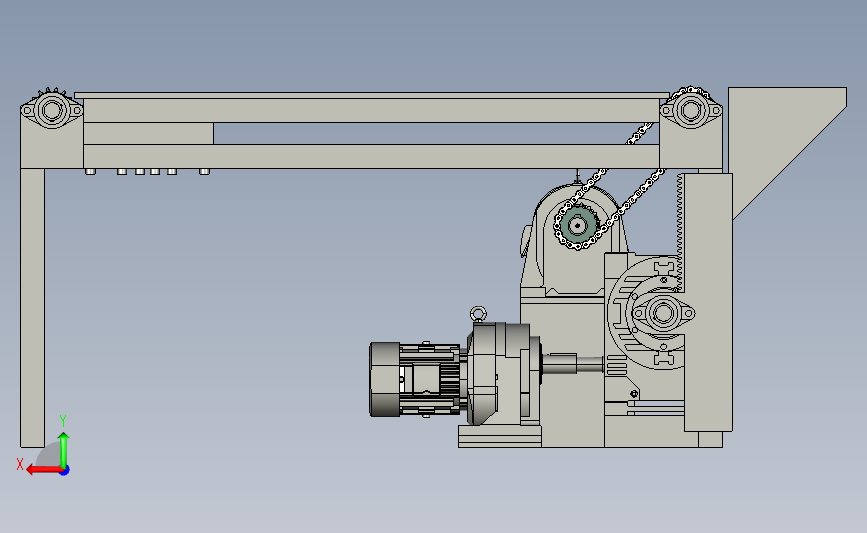The image size is (867, 533).
Task: Select the lower horizontal frame beam
Action: [371, 156]
